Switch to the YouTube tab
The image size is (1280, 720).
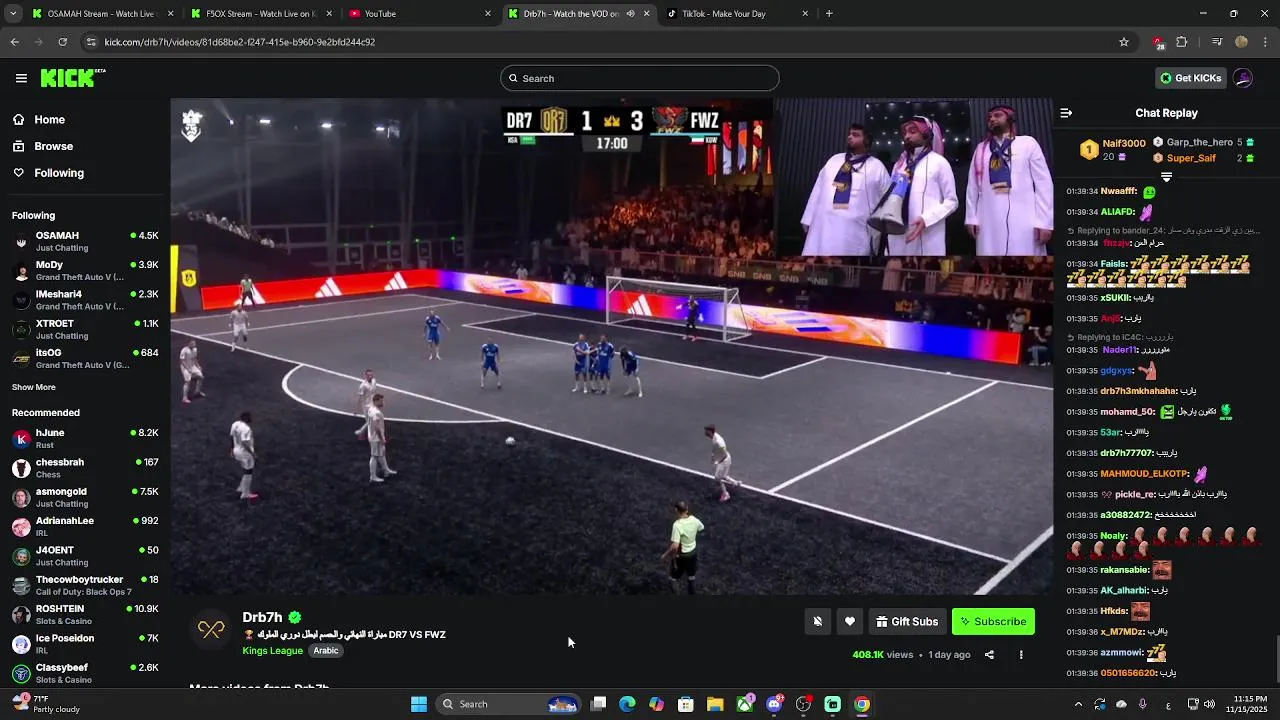point(418,14)
